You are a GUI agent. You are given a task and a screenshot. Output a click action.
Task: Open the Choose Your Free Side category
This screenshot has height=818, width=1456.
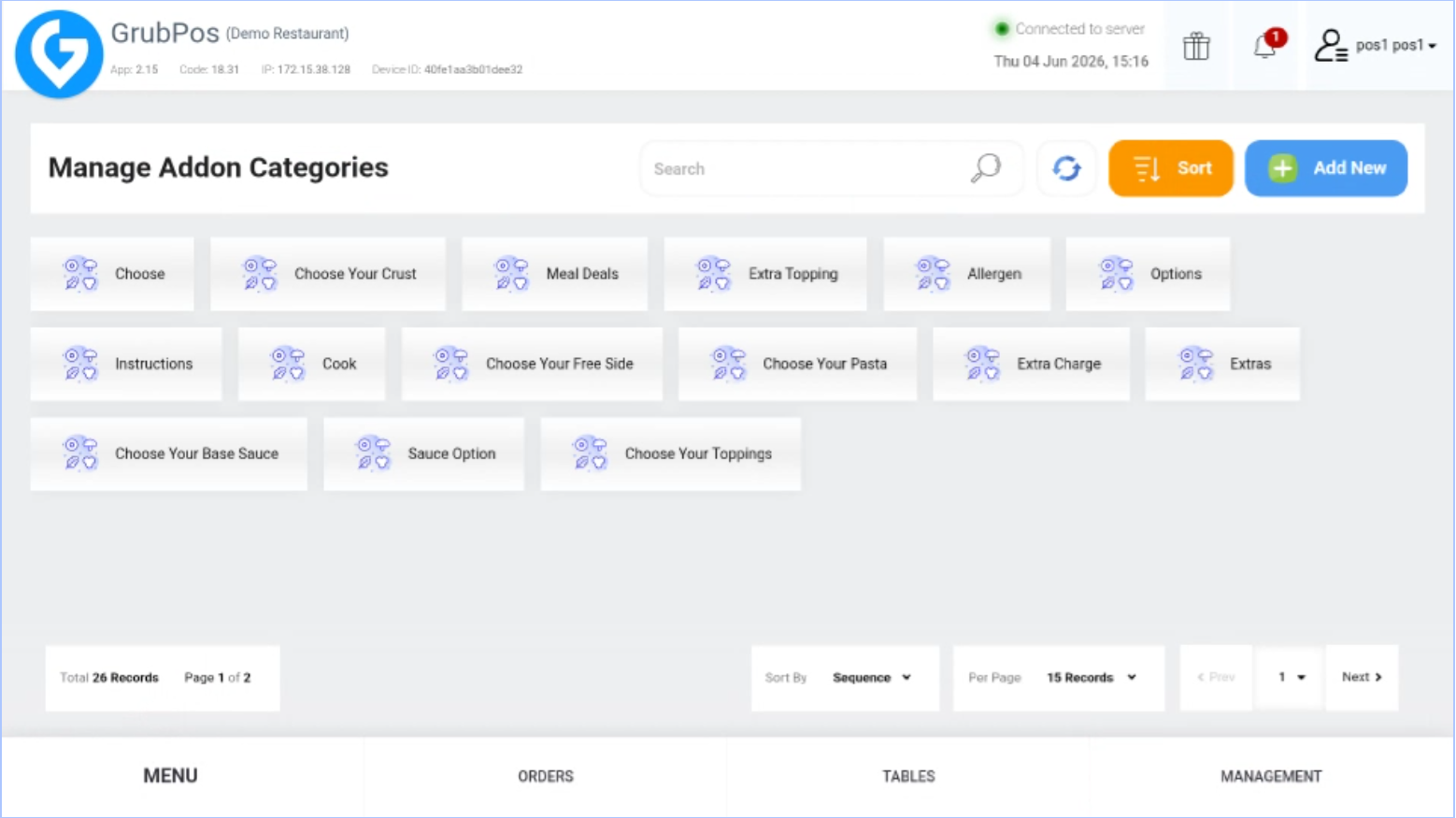point(532,364)
